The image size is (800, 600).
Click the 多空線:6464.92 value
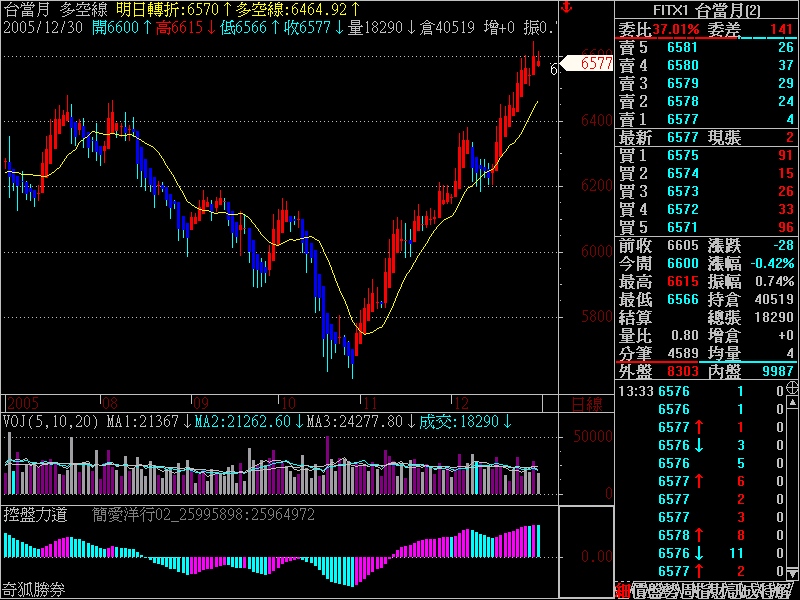click(x=297, y=9)
